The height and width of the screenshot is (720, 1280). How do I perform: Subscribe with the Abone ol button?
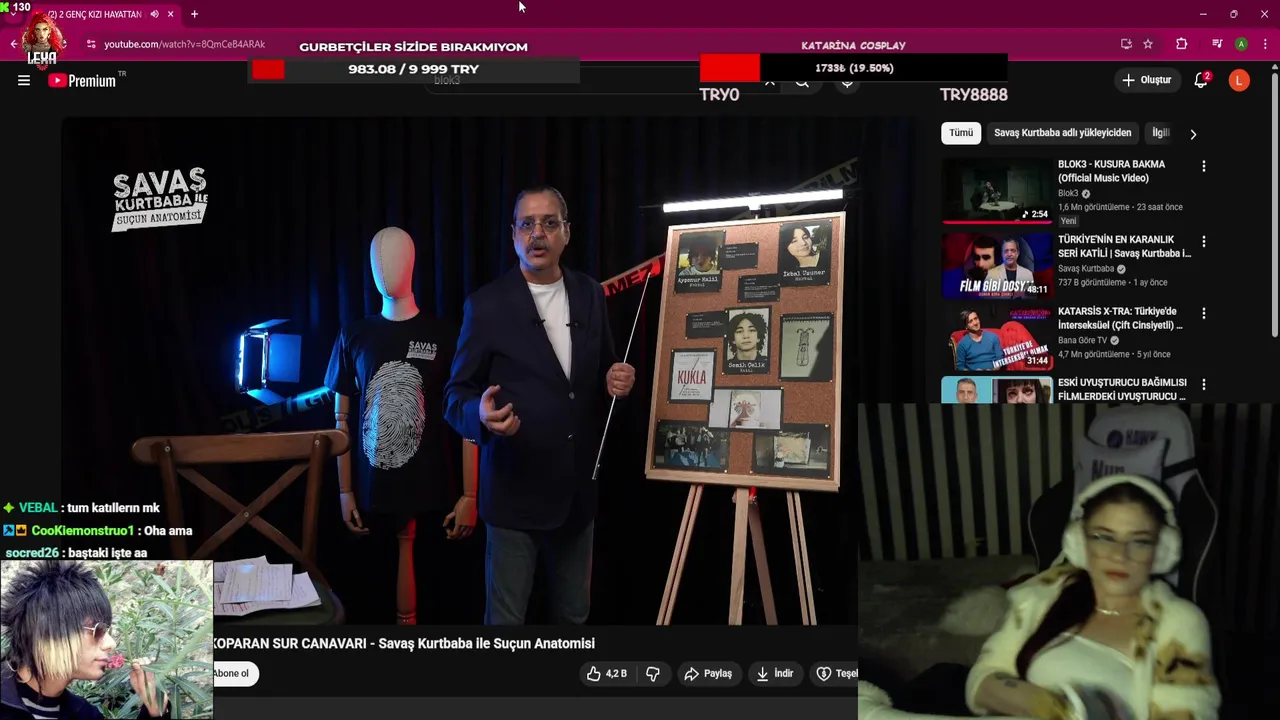point(234,674)
